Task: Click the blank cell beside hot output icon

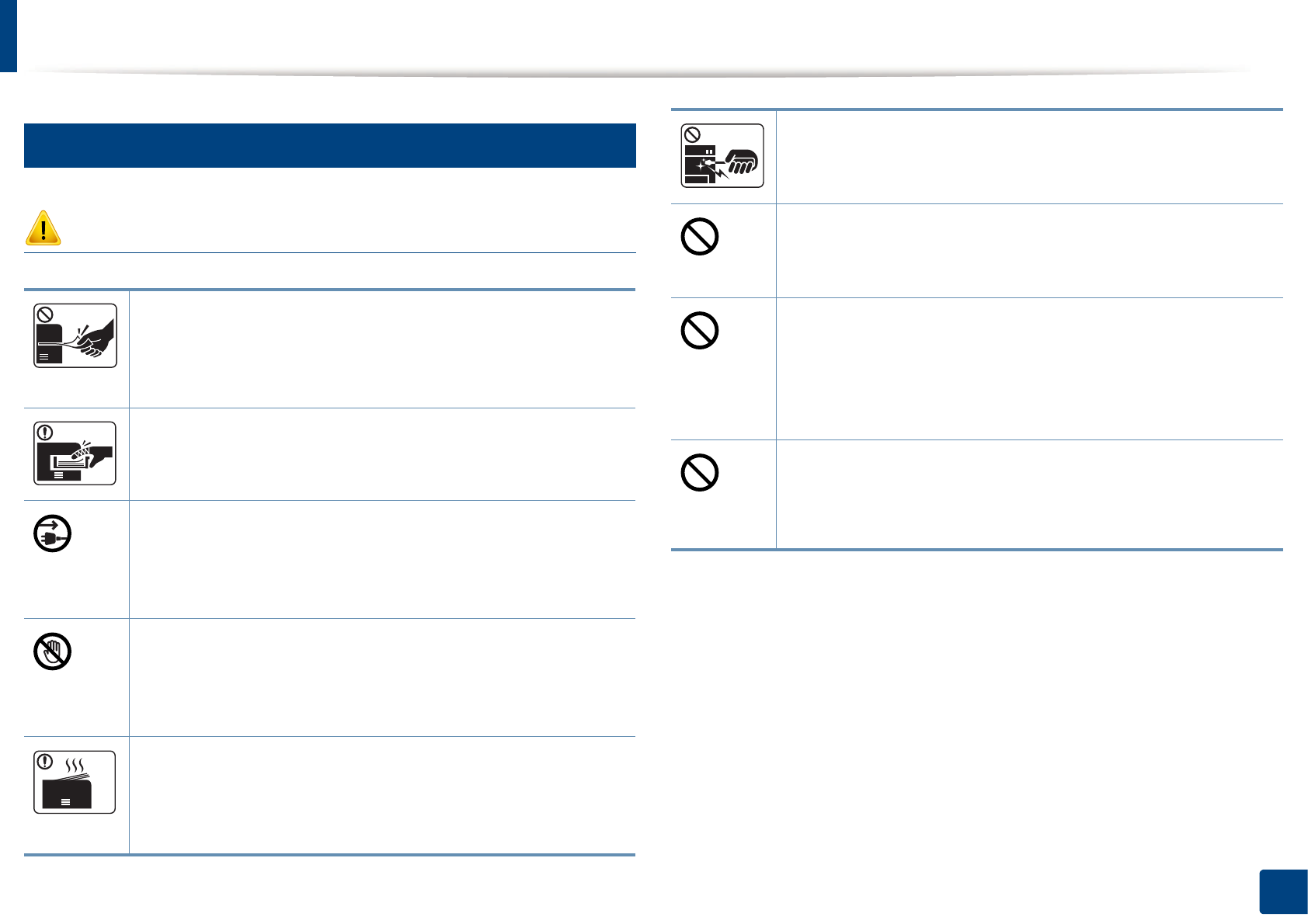Action: pyautogui.click(x=382, y=795)
